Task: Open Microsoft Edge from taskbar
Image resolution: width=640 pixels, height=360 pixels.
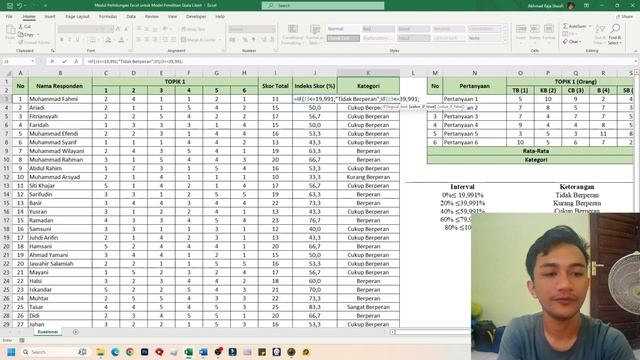Action: point(115,352)
